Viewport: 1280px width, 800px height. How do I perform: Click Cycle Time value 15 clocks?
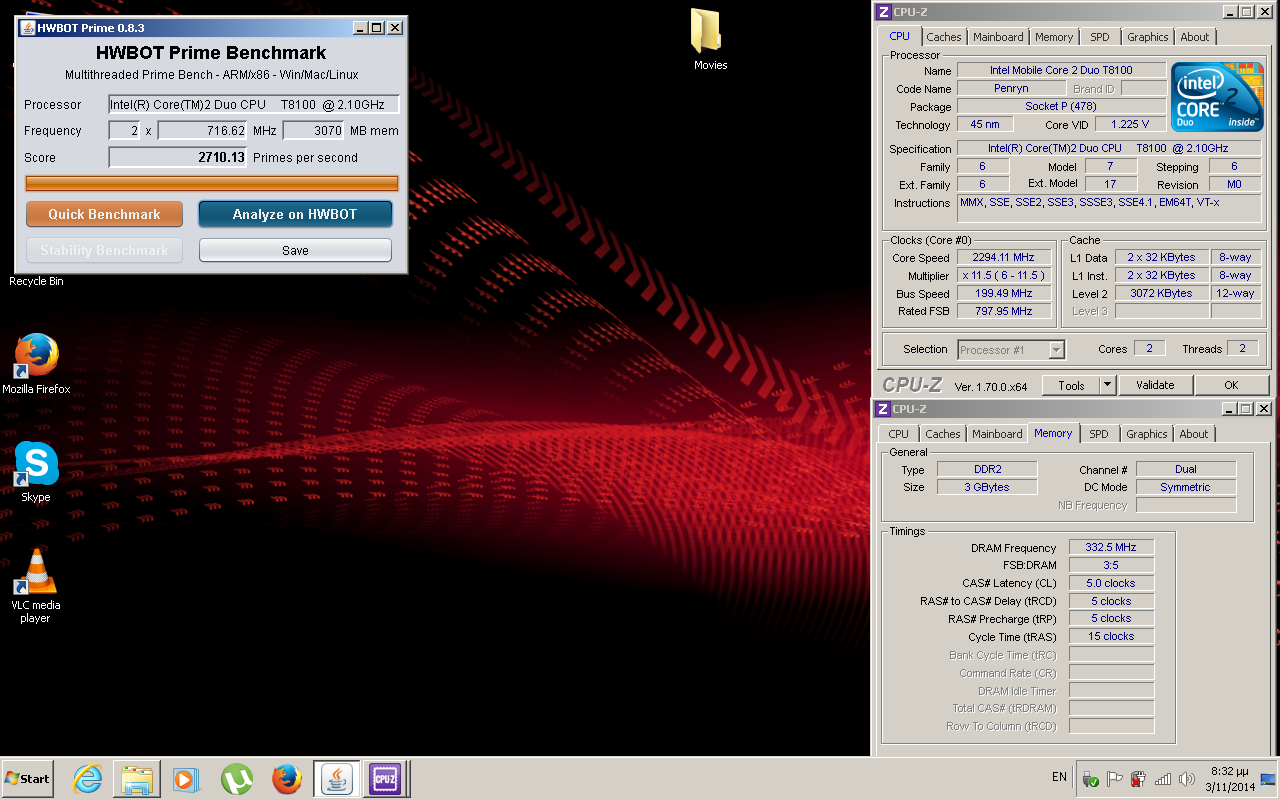point(1111,636)
